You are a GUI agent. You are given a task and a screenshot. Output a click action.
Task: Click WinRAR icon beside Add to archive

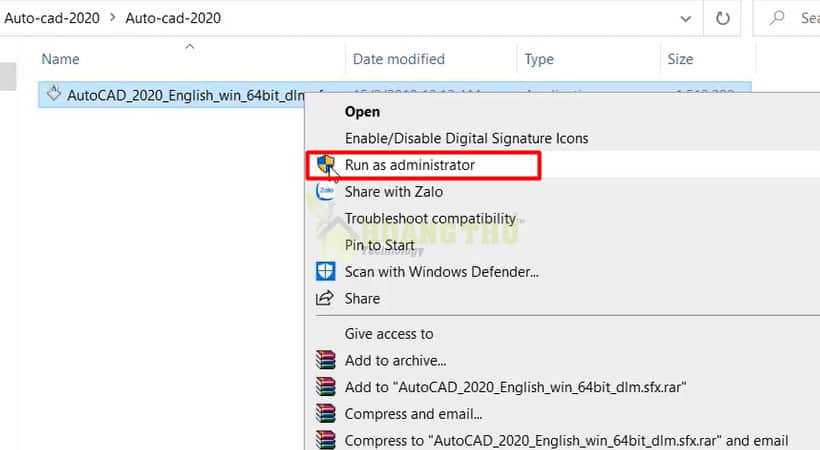click(x=325, y=360)
